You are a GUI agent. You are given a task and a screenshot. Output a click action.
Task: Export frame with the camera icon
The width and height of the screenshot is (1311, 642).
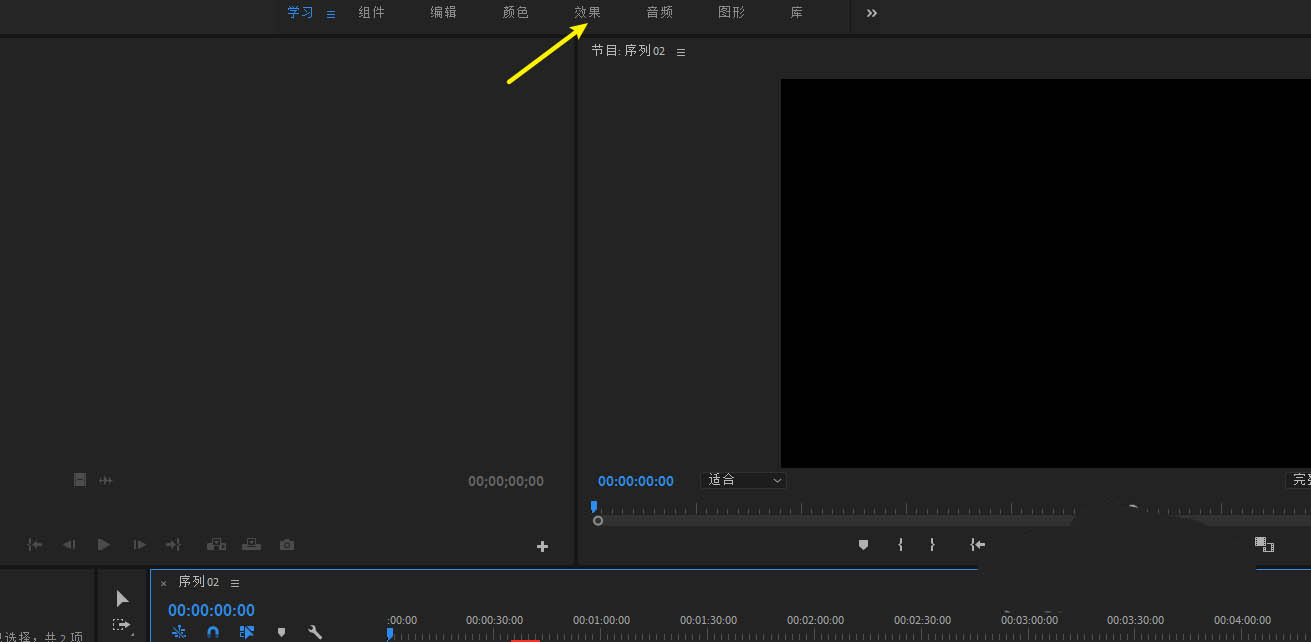pyautogui.click(x=287, y=545)
